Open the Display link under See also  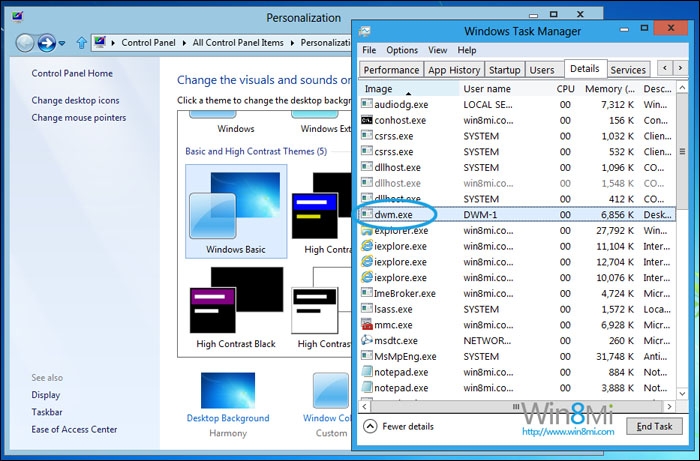[x=46, y=395]
